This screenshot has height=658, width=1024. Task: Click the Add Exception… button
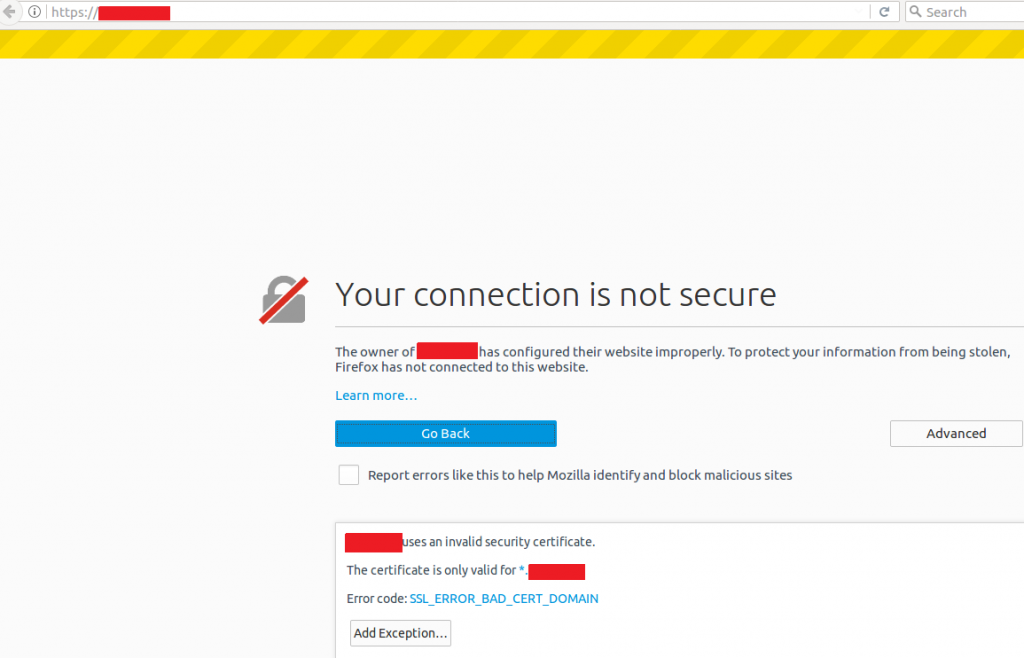pyautogui.click(x=400, y=633)
